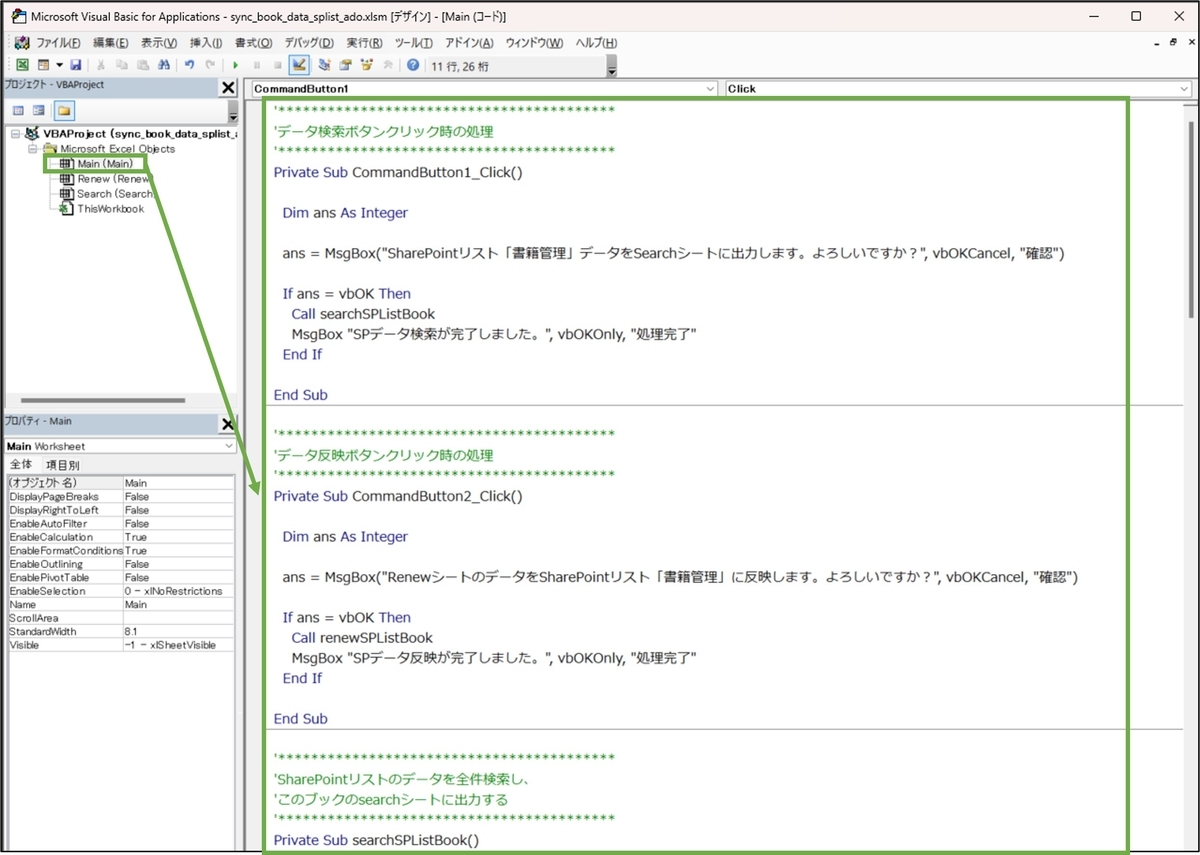Click the Project Explorer toolbar scroll arrow
The height and width of the screenshot is (855, 1200).
pyautogui.click(x=232, y=111)
